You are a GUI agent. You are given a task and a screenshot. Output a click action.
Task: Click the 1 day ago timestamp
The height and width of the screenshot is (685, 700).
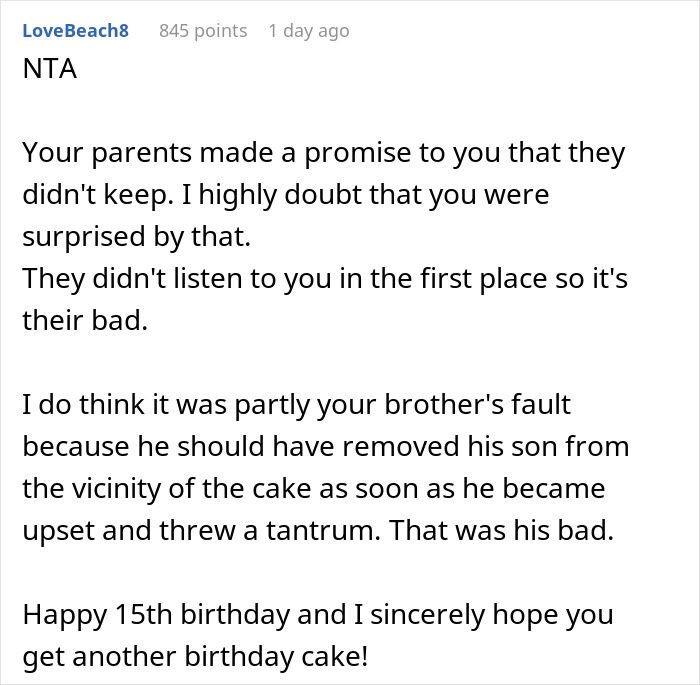[309, 31]
